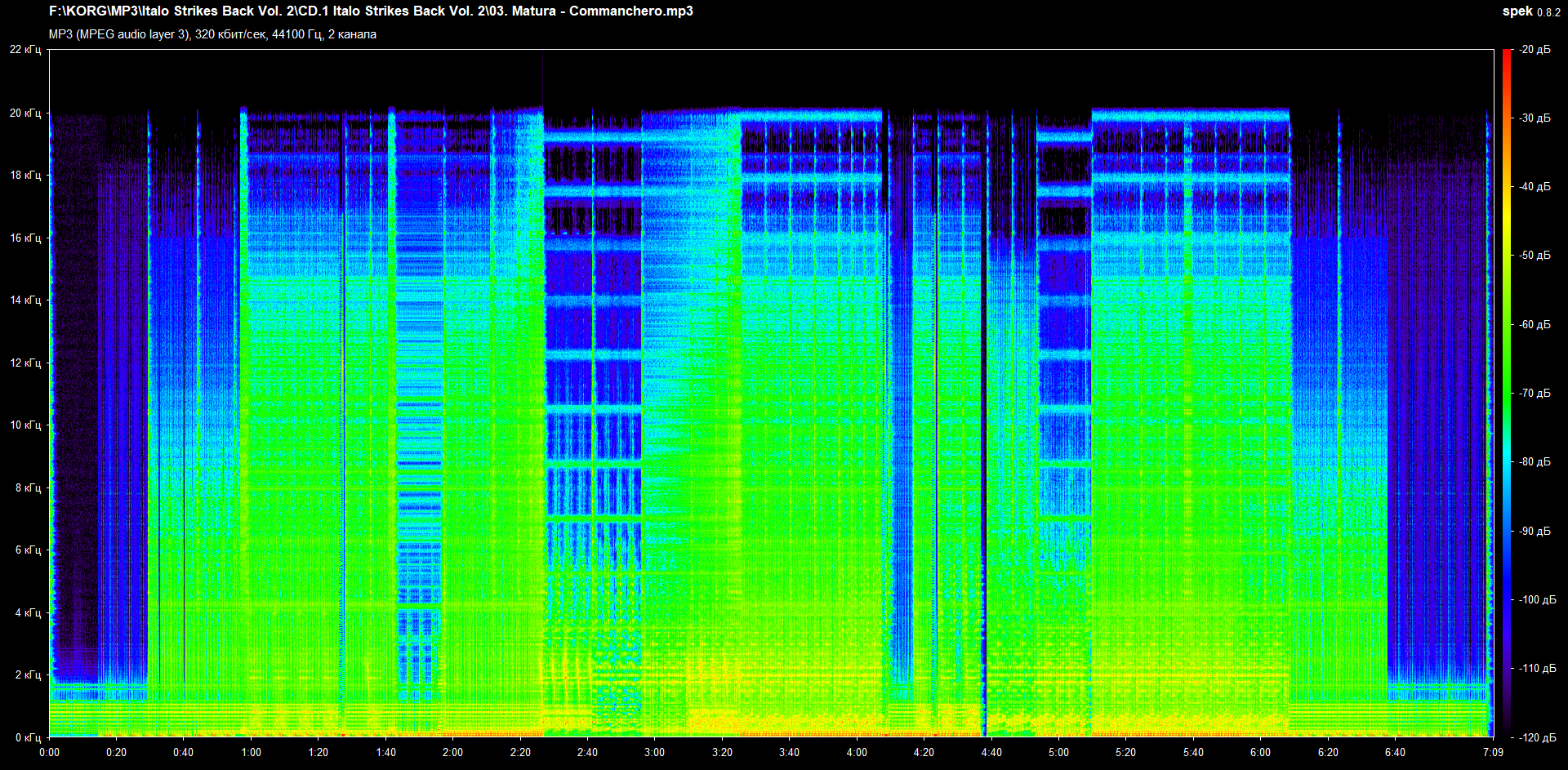Click the 10 kHz frequency axis label

[x=25, y=425]
